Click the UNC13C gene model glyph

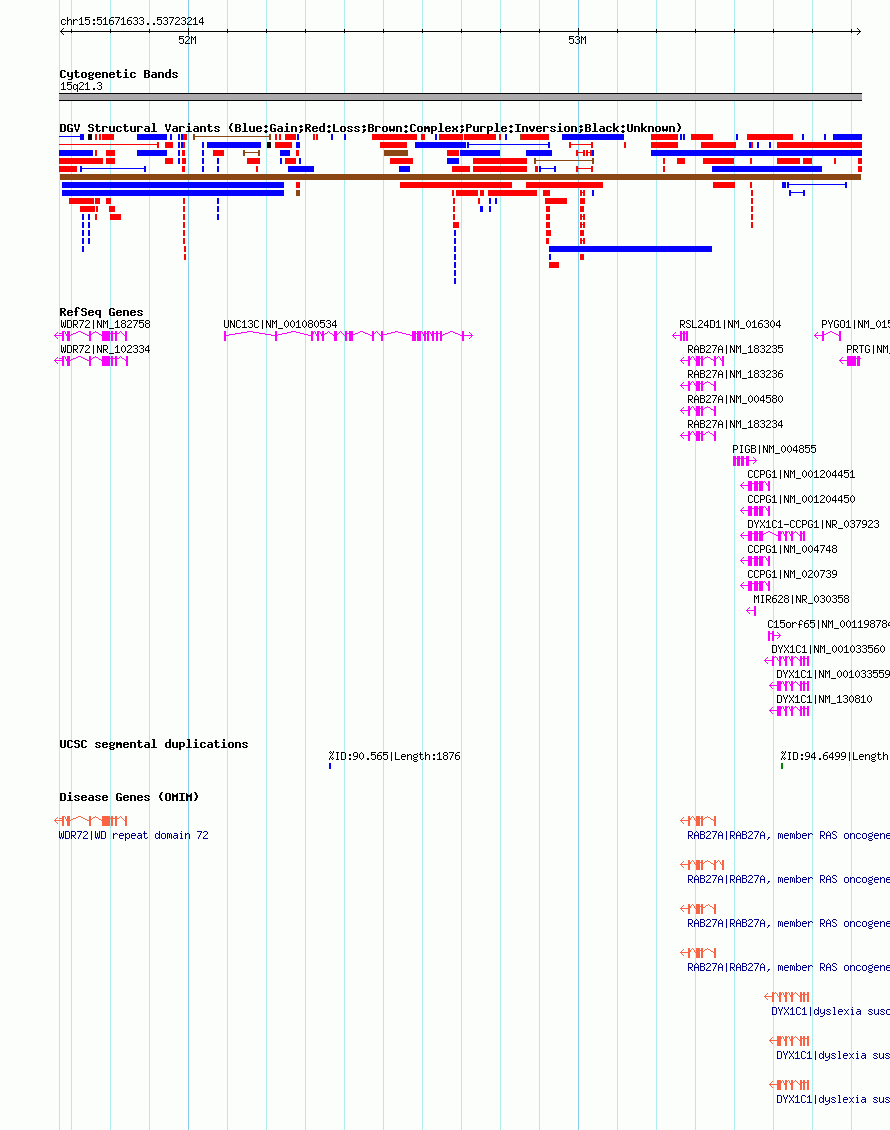point(348,336)
